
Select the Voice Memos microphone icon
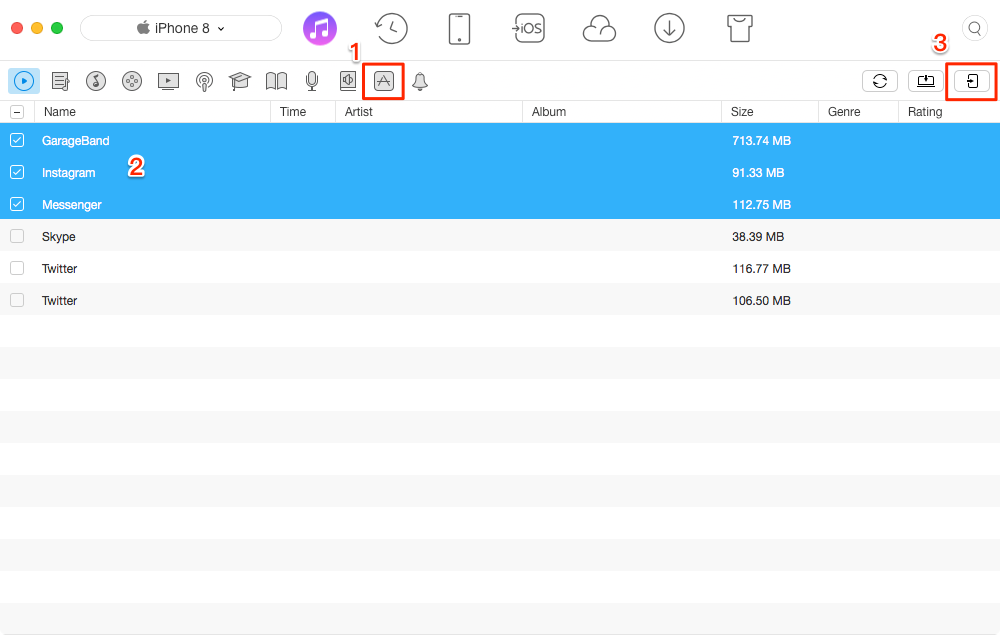[312, 81]
